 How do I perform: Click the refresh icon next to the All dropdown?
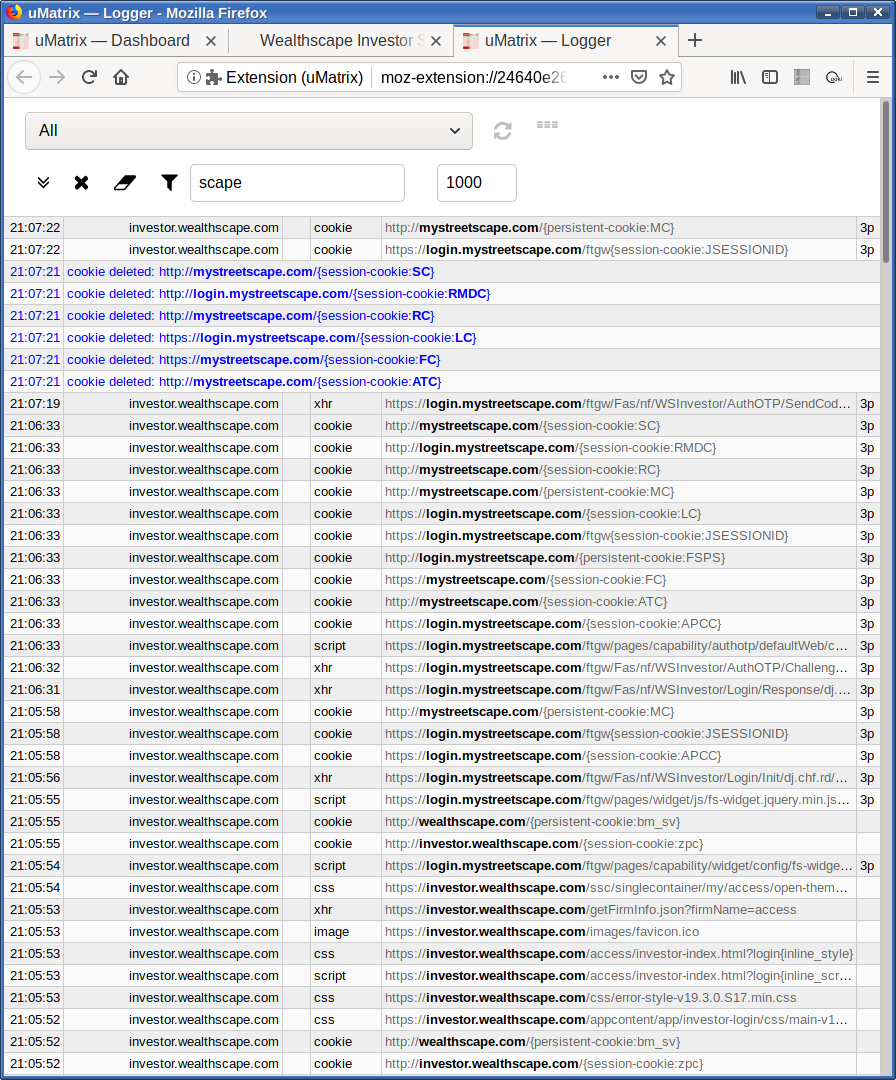click(x=502, y=130)
